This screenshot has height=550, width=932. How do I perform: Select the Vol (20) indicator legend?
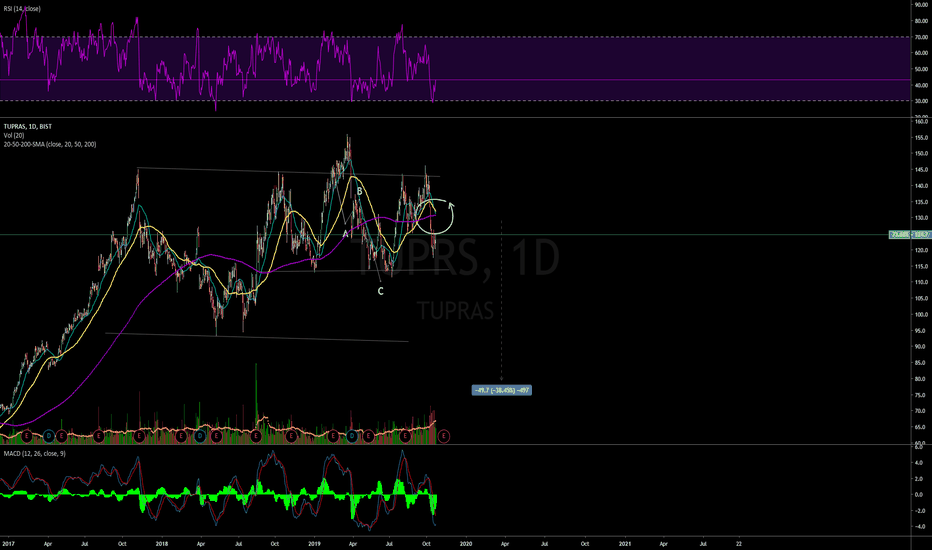(x=14, y=136)
